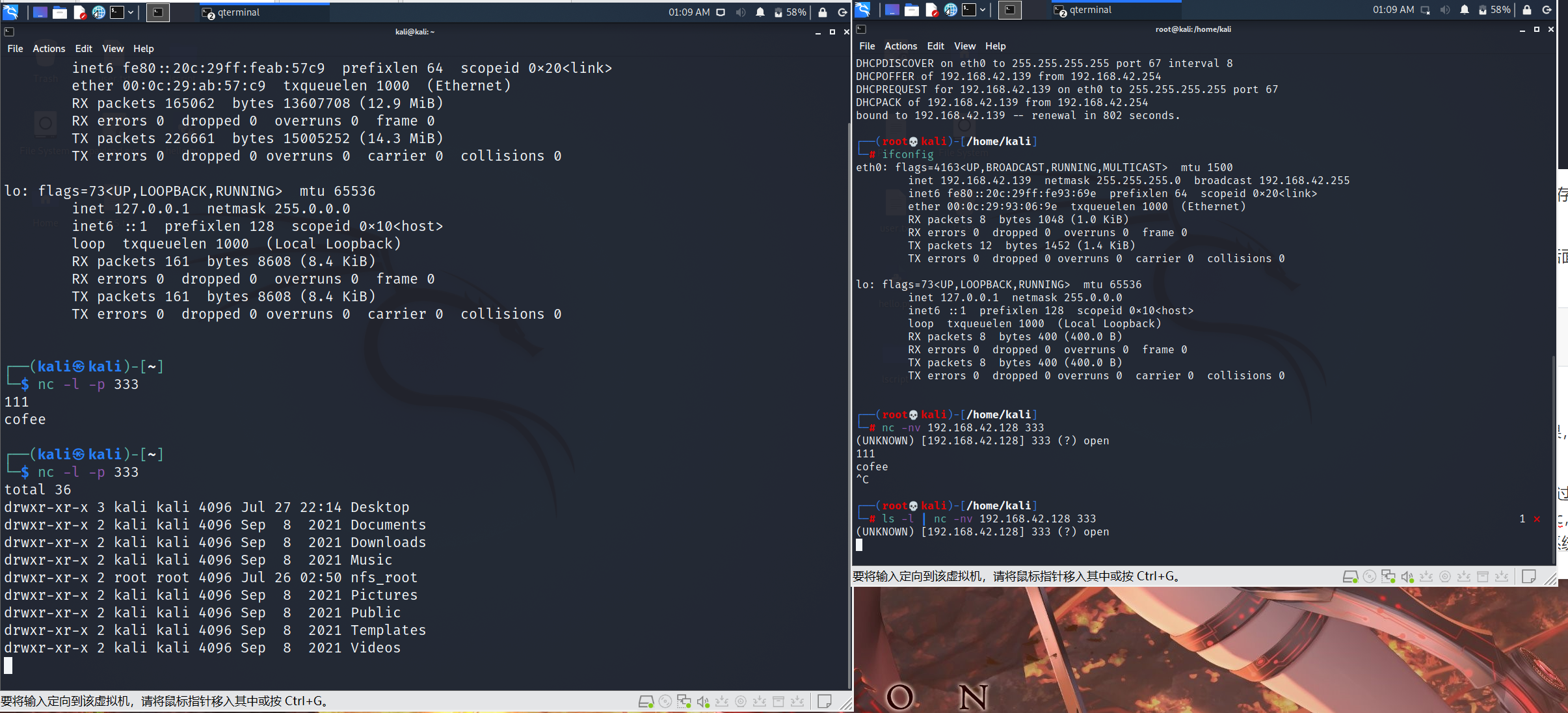Click the sound card icon in the right VM status bar
The height and width of the screenshot is (713, 1568).
(1407, 576)
